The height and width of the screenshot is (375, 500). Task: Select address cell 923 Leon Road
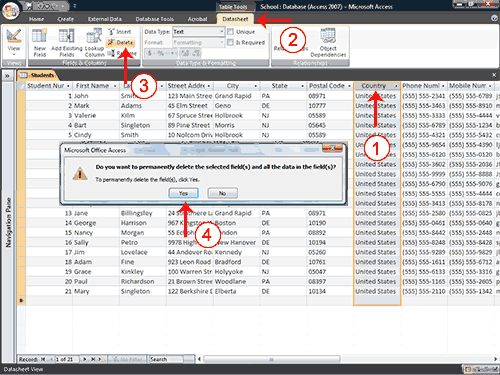click(x=190, y=262)
